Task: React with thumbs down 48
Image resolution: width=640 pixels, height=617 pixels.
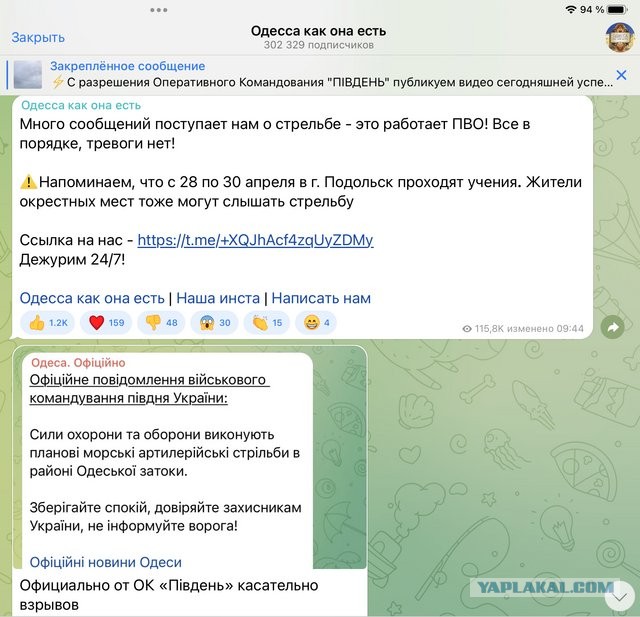Action: (x=161, y=323)
